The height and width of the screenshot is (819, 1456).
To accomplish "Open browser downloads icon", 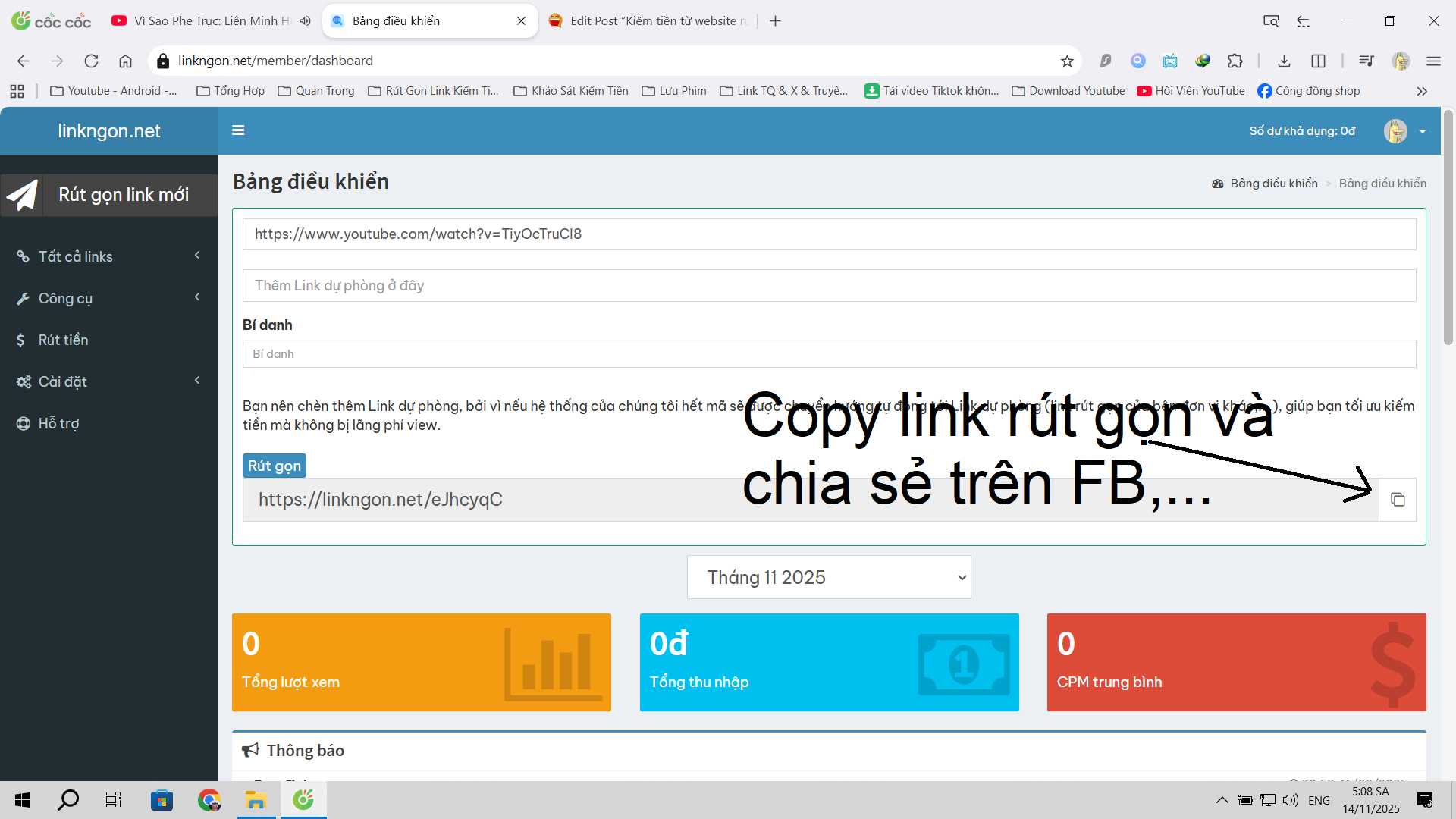I will point(1284,61).
